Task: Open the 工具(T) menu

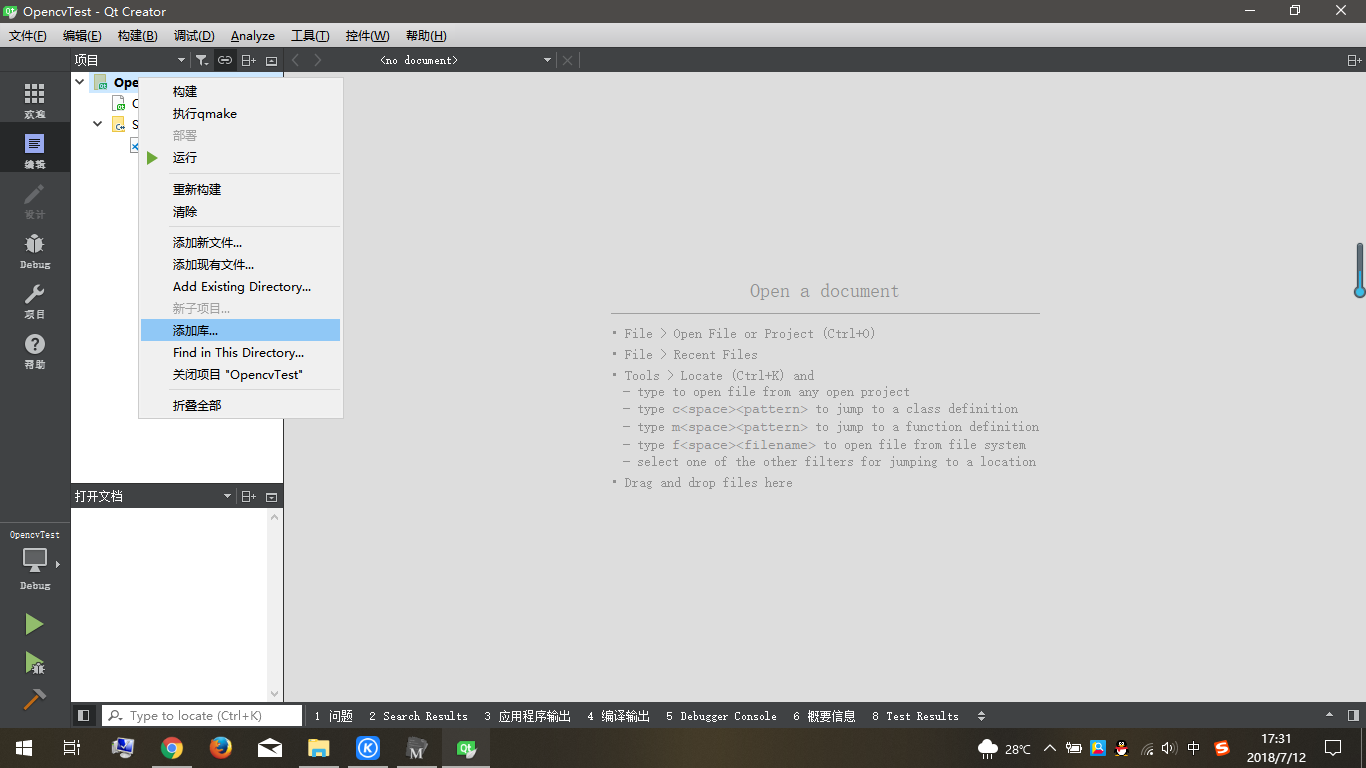Action: pyautogui.click(x=310, y=35)
